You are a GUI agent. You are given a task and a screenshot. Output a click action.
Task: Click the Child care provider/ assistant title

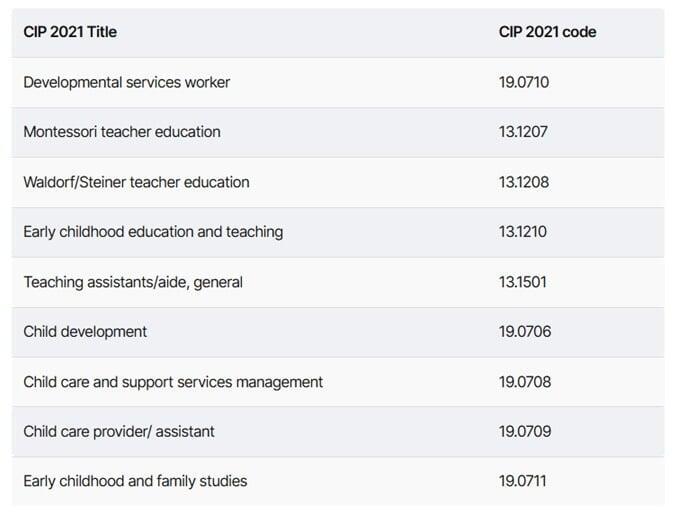(119, 431)
